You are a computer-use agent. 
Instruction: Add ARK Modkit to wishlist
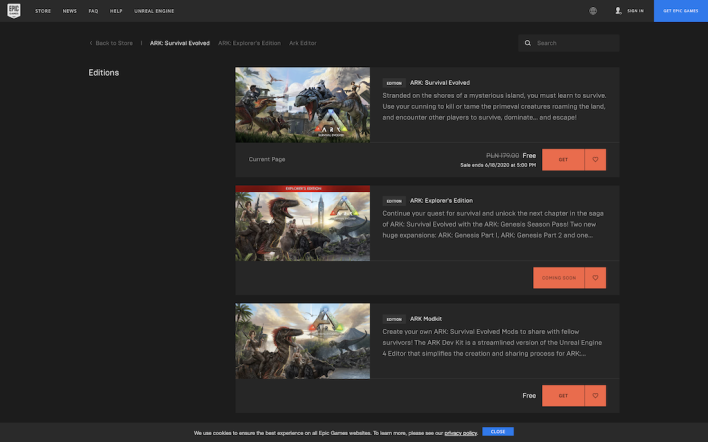(x=595, y=395)
